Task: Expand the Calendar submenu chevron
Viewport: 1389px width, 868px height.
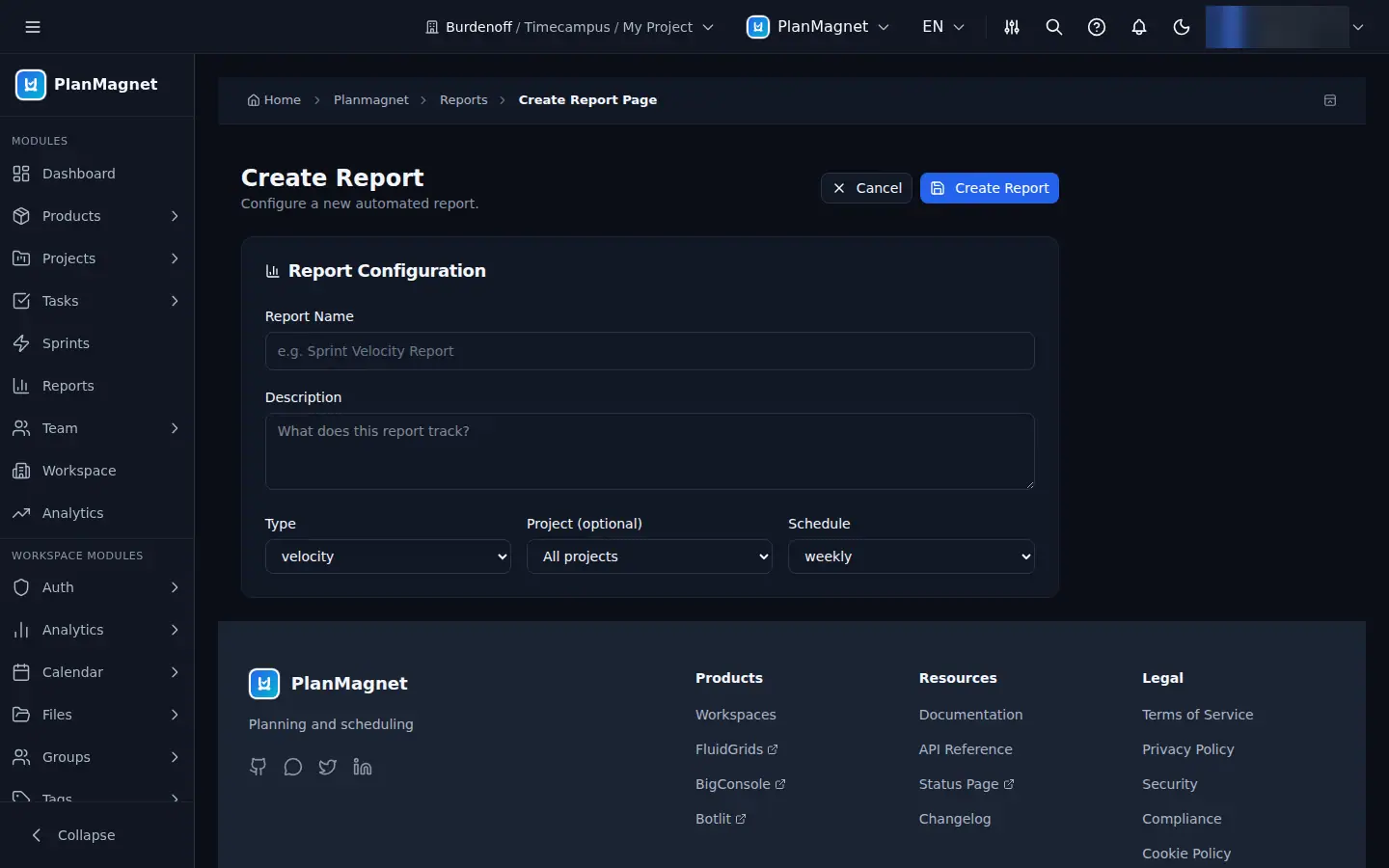Action: [175, 672]
